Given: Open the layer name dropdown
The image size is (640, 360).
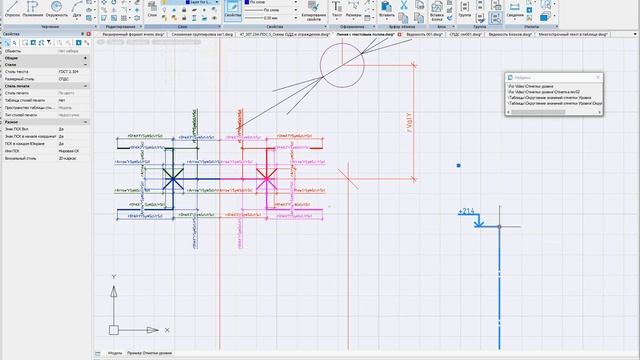Looking at the screenshot, I should [217, 2].
